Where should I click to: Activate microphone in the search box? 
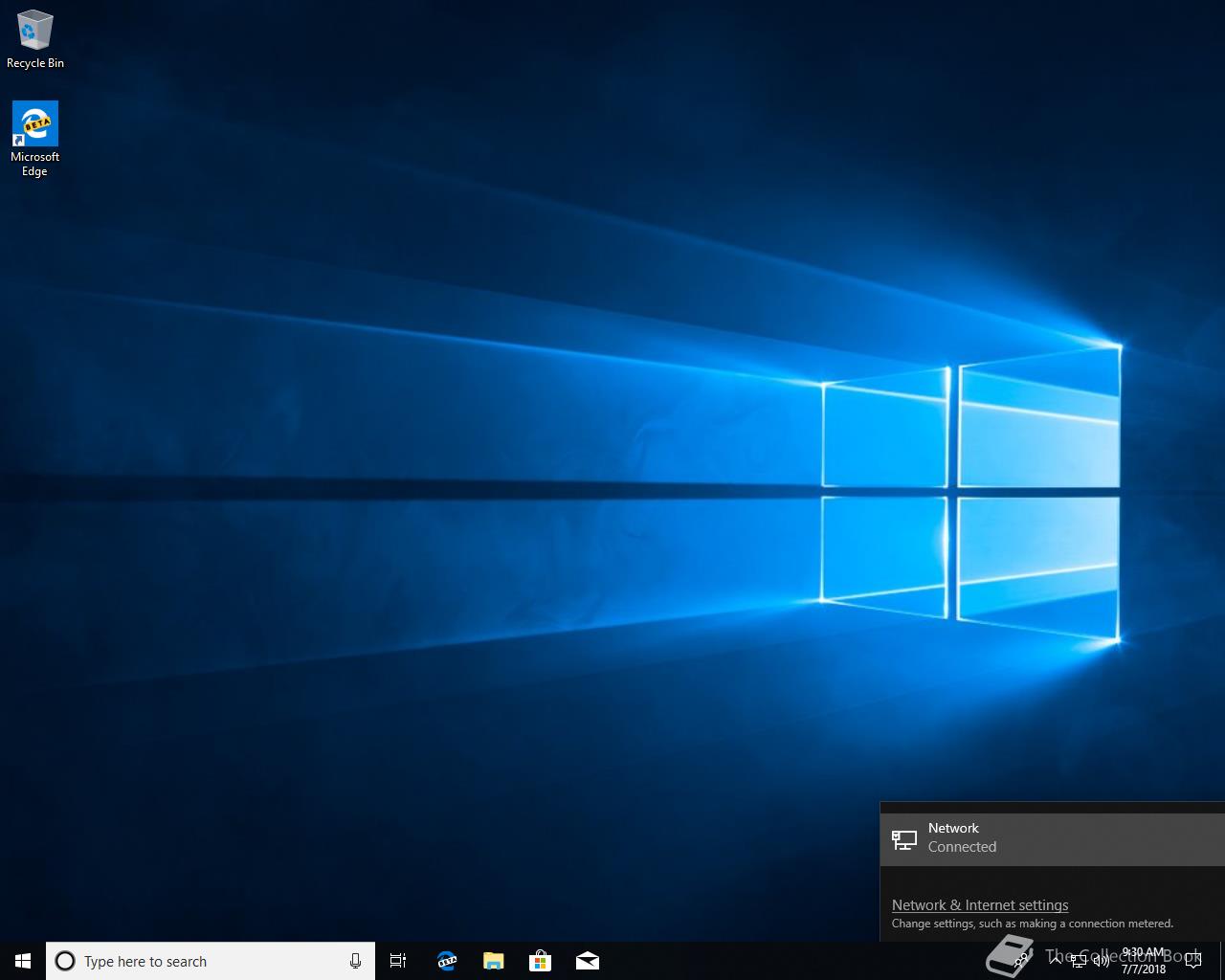click(355, 961)
